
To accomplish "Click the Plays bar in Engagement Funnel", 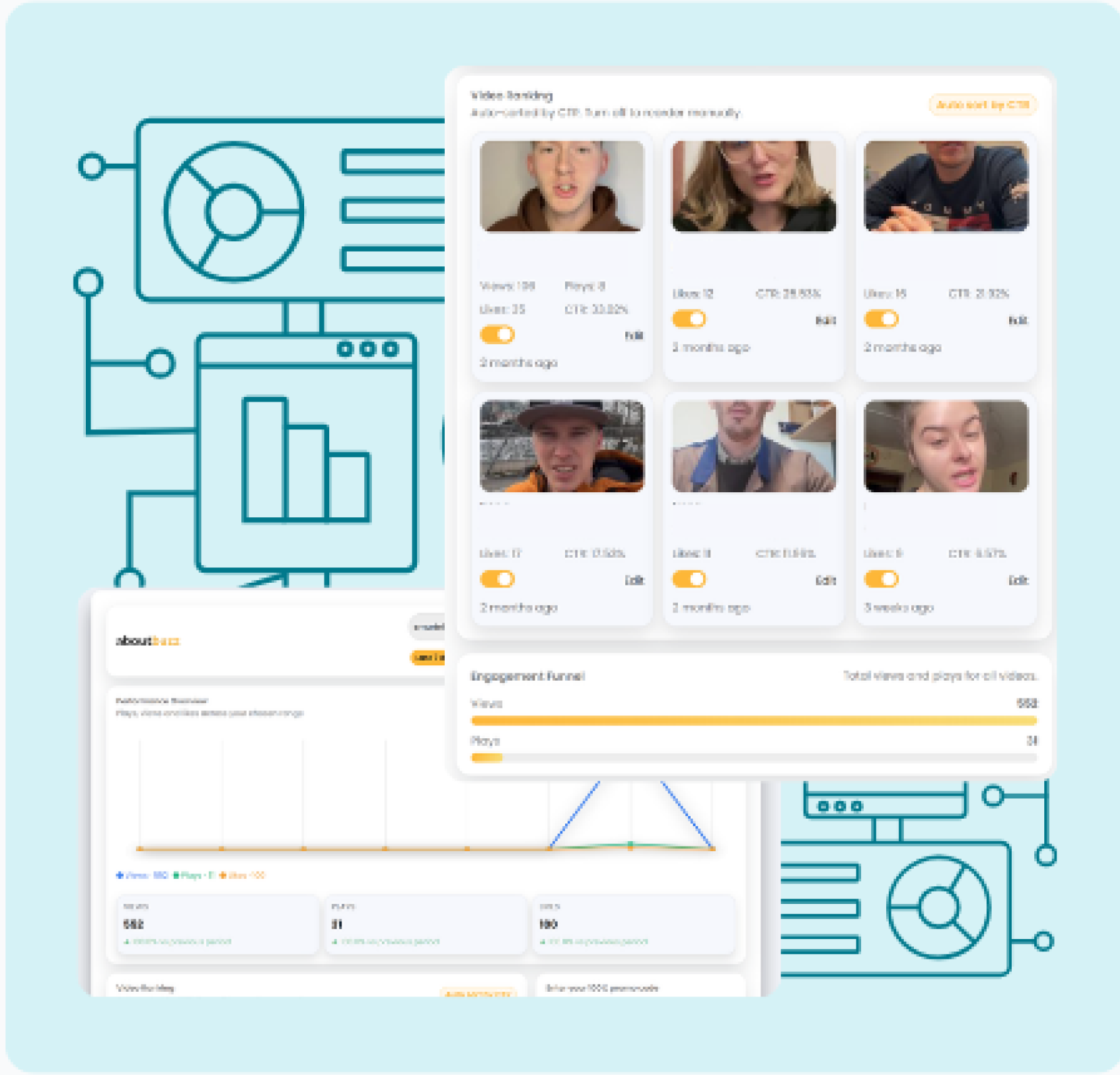I will click(487, 758).
